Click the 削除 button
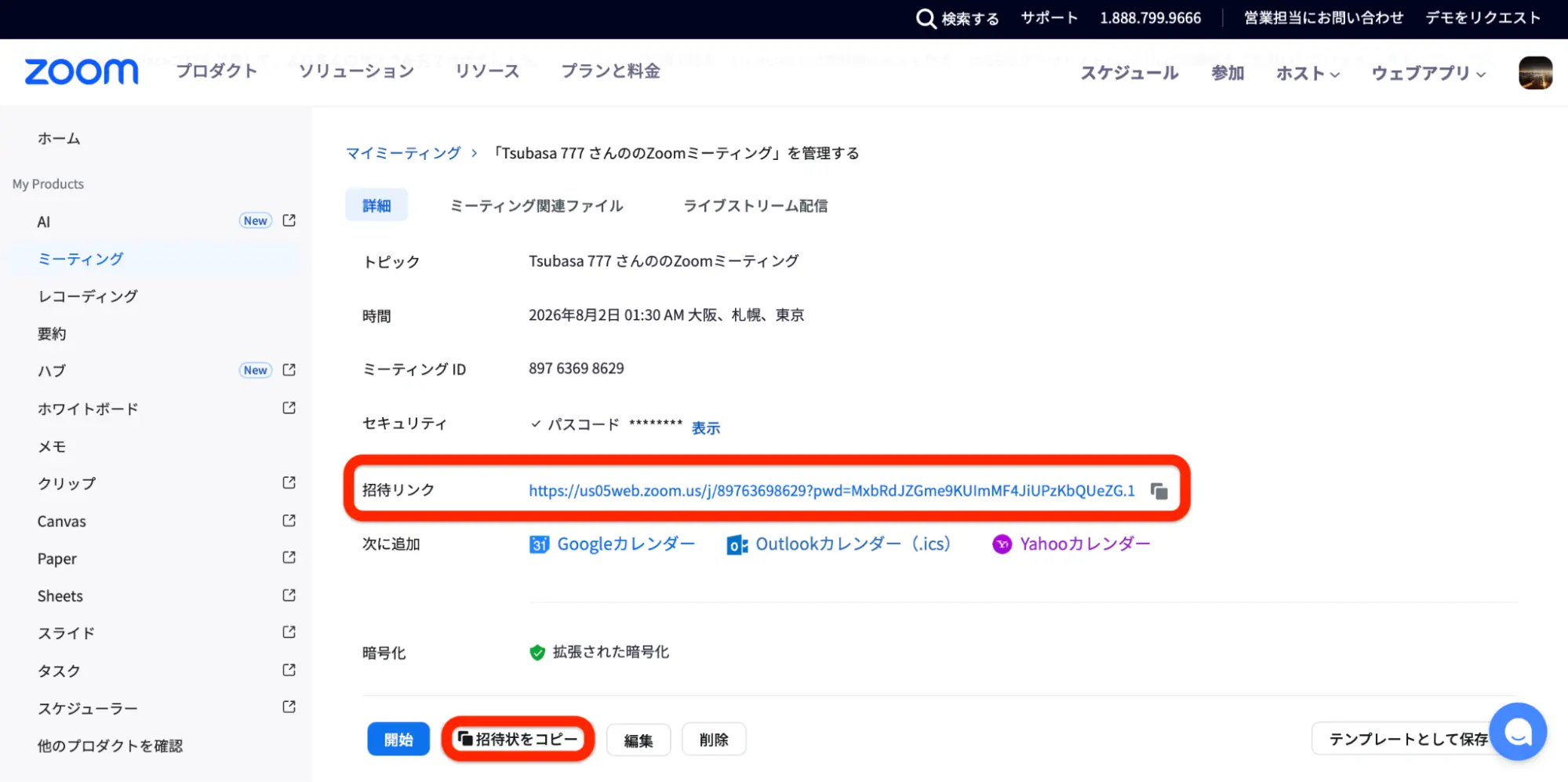The image size is (1568, 782). click(x=714, y=740)
